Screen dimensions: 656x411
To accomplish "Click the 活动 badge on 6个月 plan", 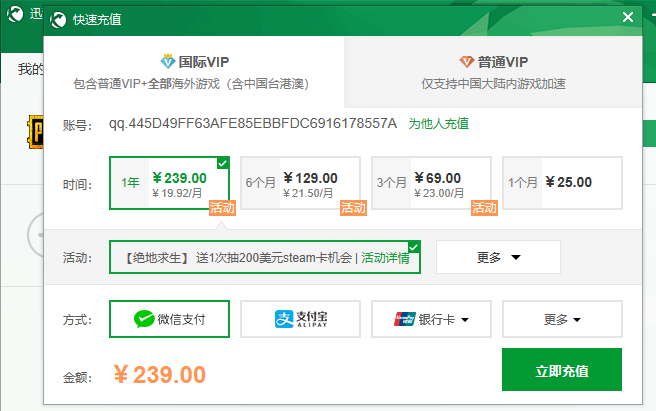I will point(353,208).
